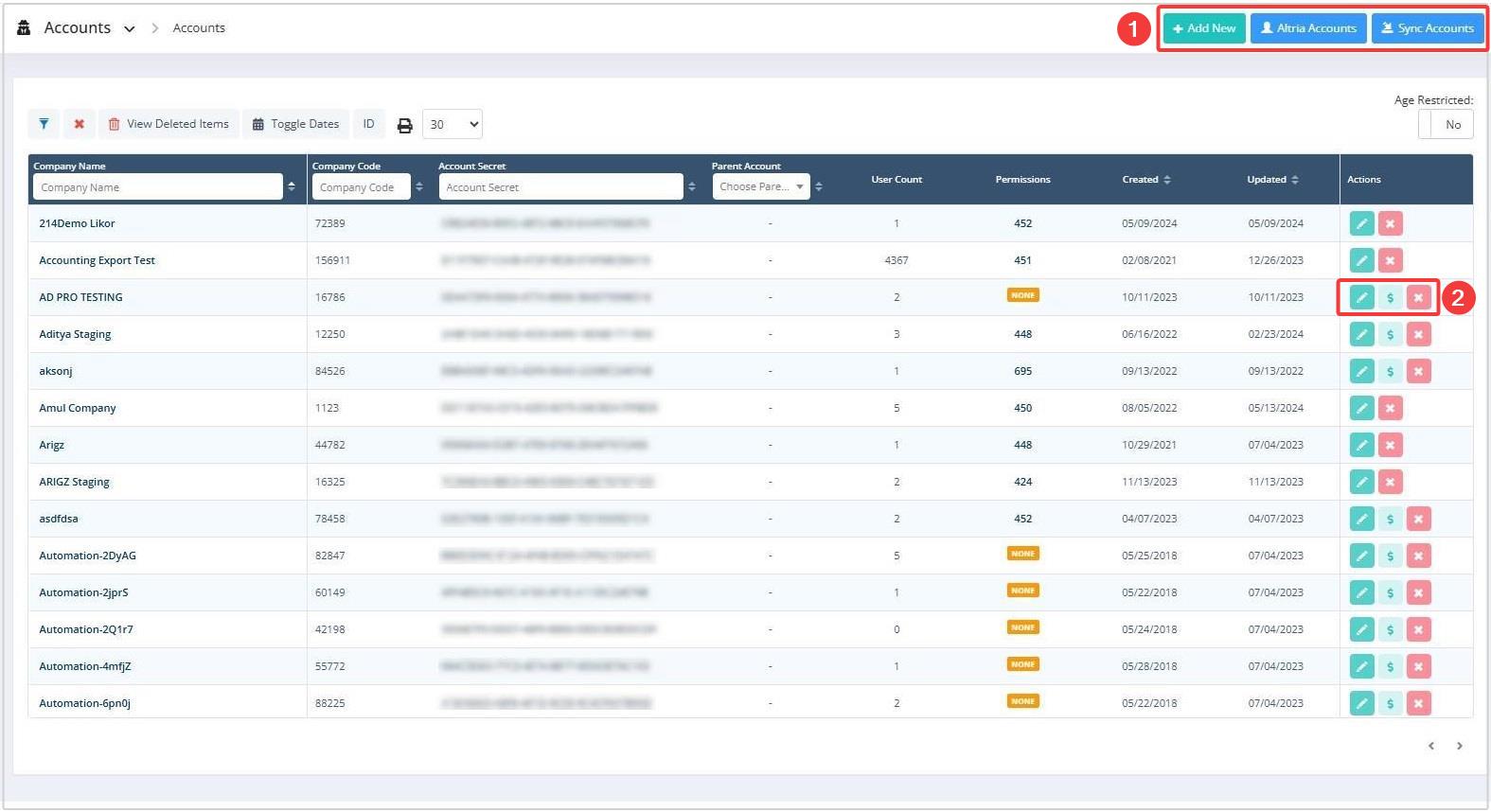This screenshot has height=812, width=1491.
Task: Open the page size dropdown showing 30
Action: [453, 124]
